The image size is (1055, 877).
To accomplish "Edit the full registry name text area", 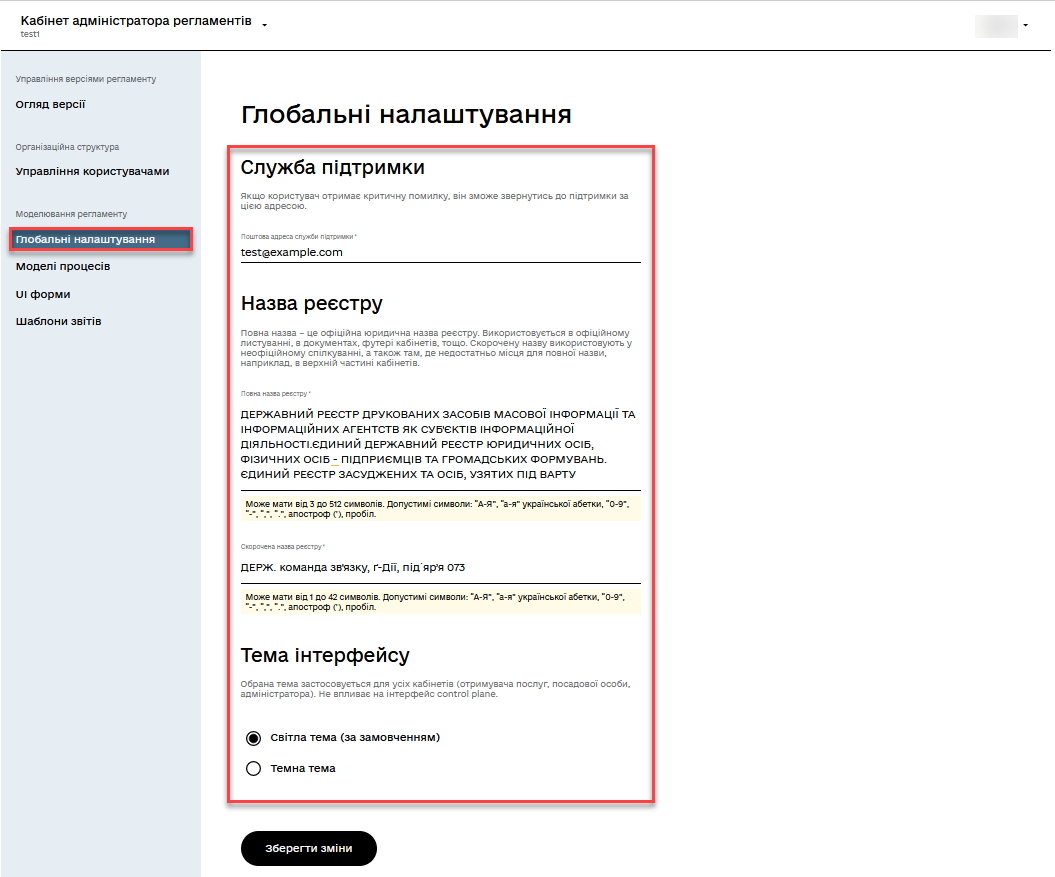I will coord(440,444).
